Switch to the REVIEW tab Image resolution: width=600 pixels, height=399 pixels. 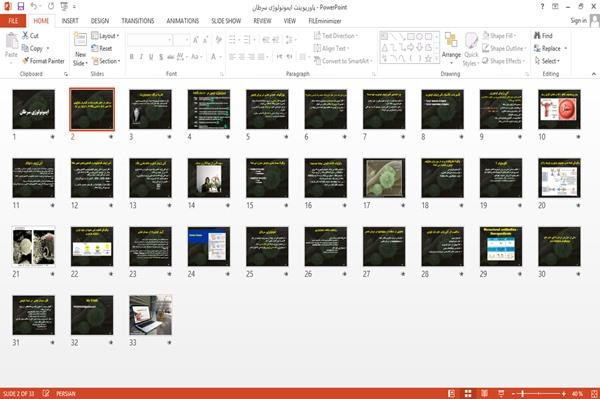[262, 21]
